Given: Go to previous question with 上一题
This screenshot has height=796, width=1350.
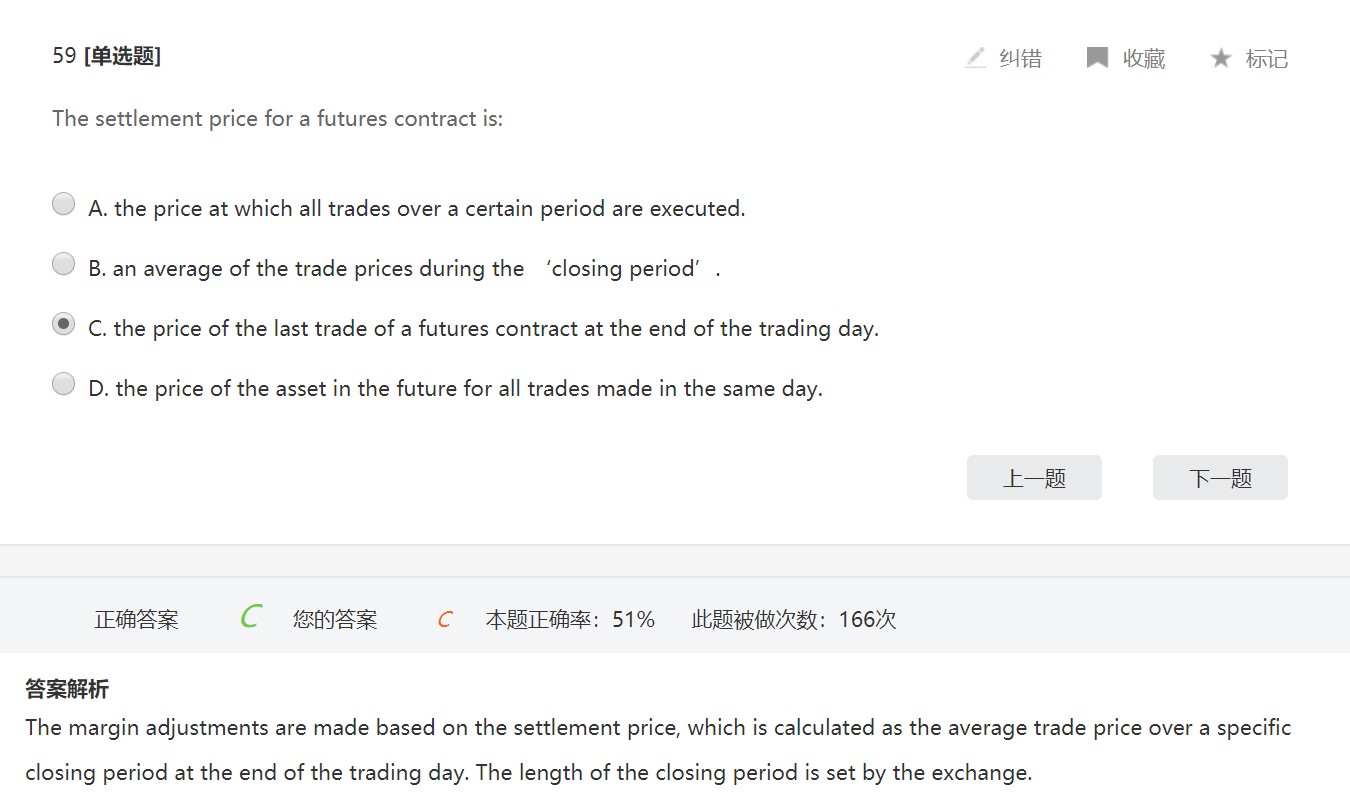Looking at the screenshot, I should [x=1034, y=478].
